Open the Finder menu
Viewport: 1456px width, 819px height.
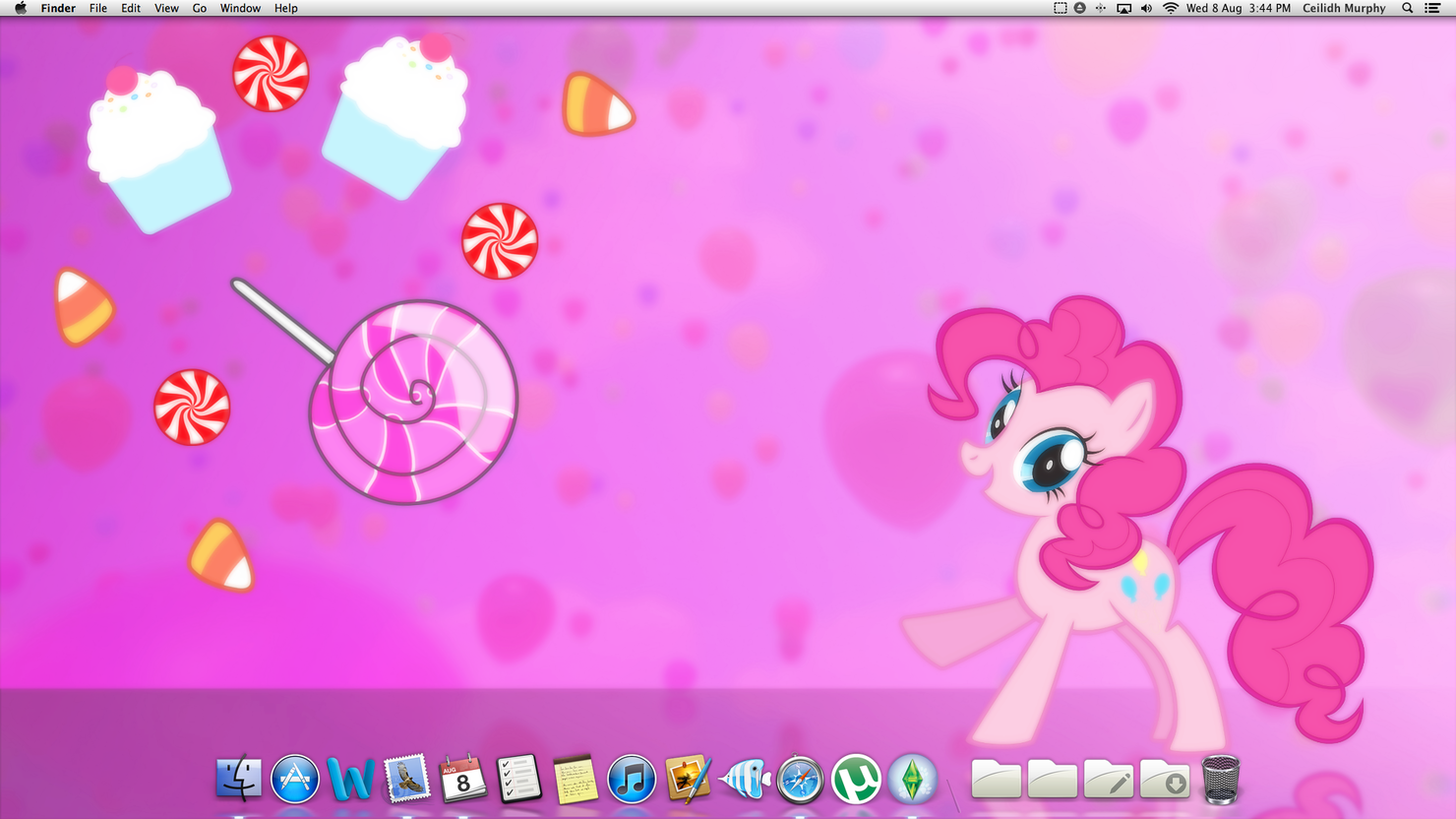click(58, 8)
